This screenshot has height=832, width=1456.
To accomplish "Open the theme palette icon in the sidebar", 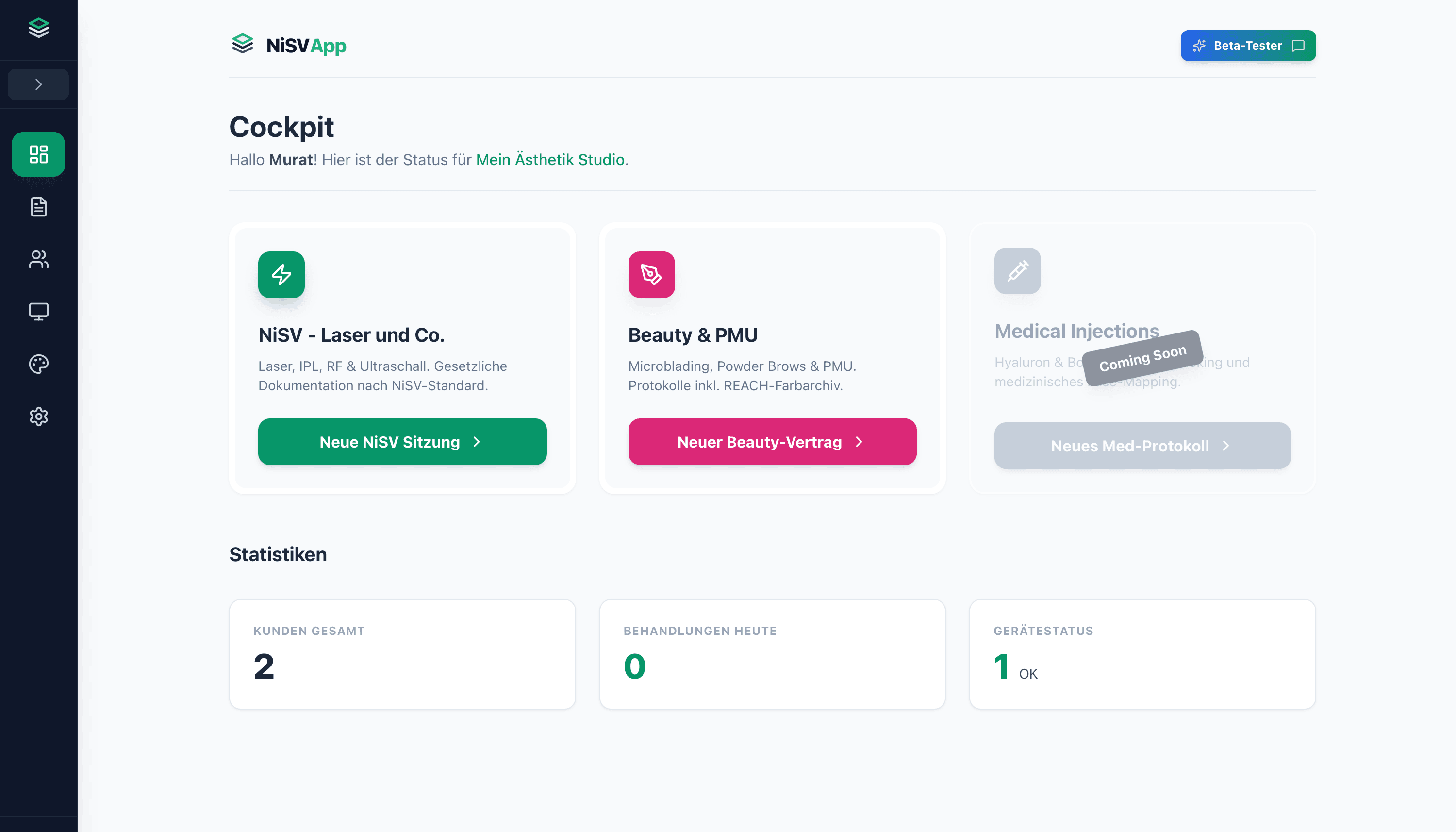I will click(x=38, y=364).
